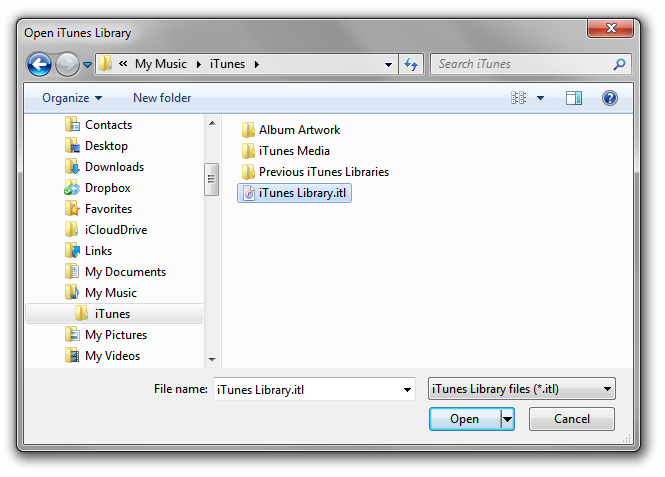The height and width of the screenshot is (477, 665).
Task: Click the navigation pane scrollbar thumb
Action: (212, 179)
